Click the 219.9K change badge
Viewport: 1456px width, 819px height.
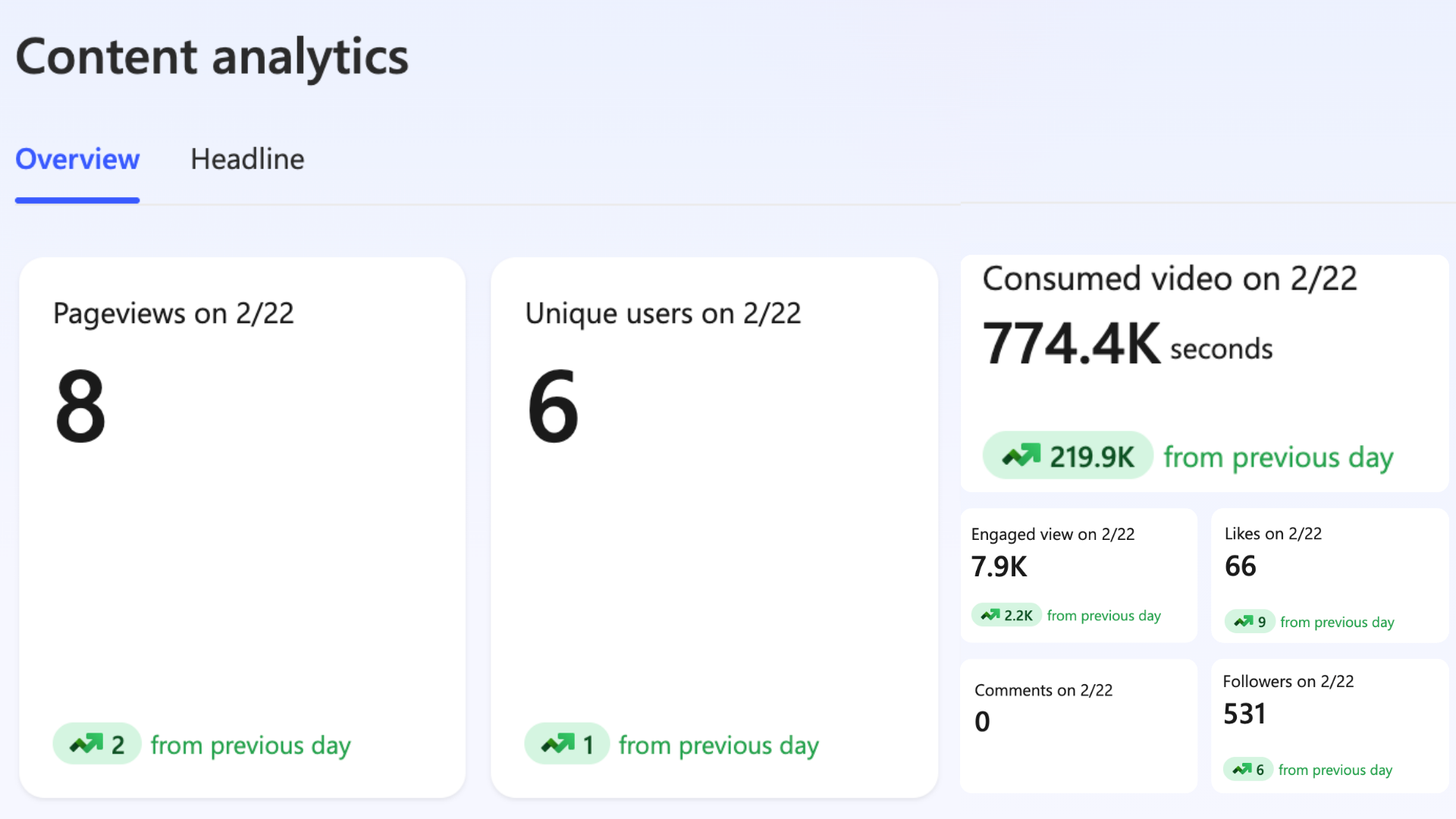point(1068,456)
